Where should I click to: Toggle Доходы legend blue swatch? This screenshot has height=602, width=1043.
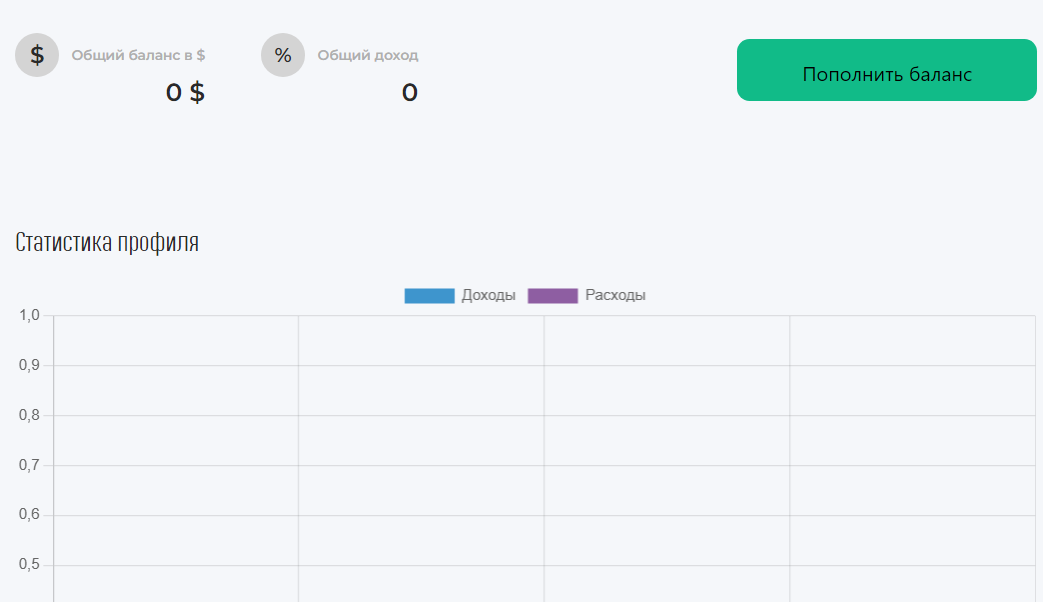pyautogui.click(x=430, y=295)
